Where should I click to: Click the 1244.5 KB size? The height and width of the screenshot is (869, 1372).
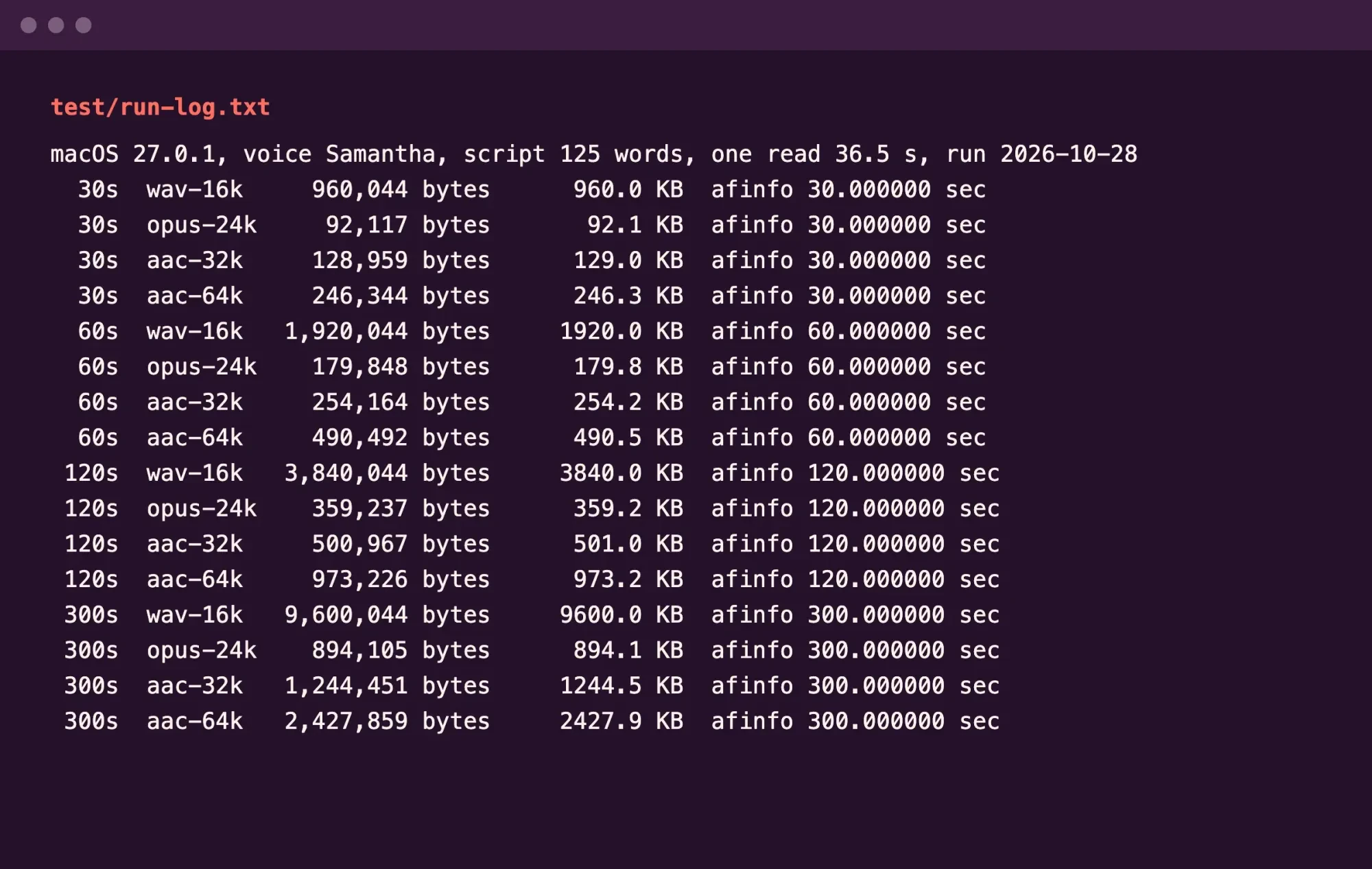tap(622, 686)
